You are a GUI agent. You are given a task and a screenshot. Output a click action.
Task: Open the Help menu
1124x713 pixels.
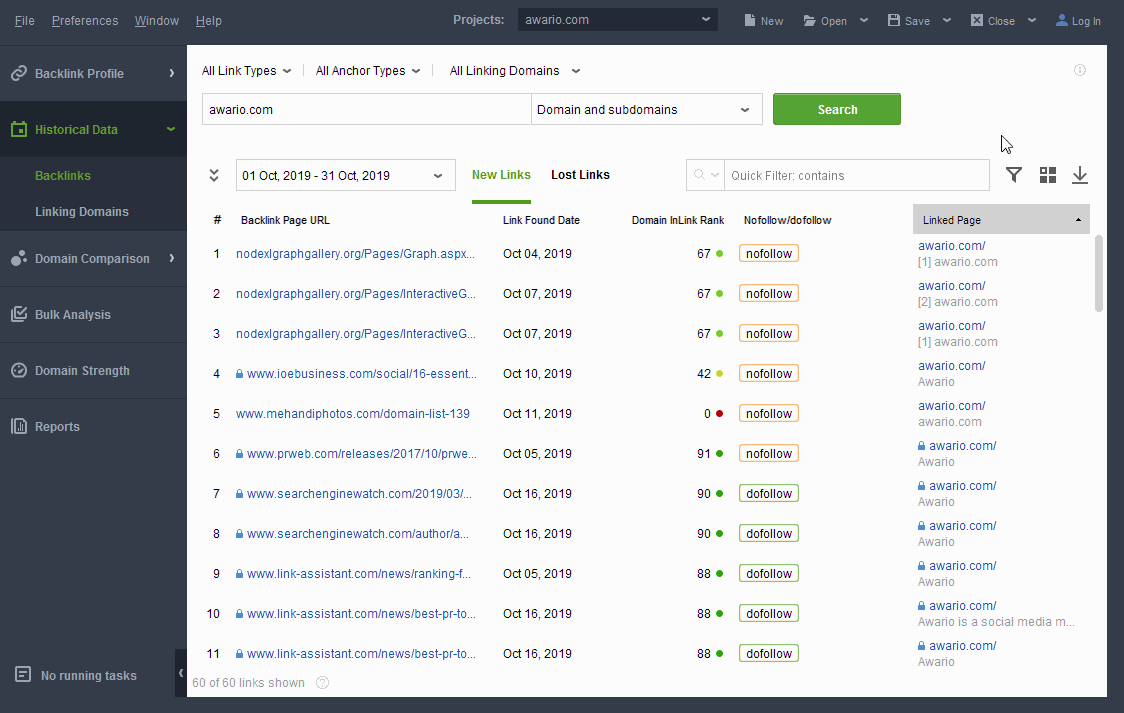coord(209,21)
